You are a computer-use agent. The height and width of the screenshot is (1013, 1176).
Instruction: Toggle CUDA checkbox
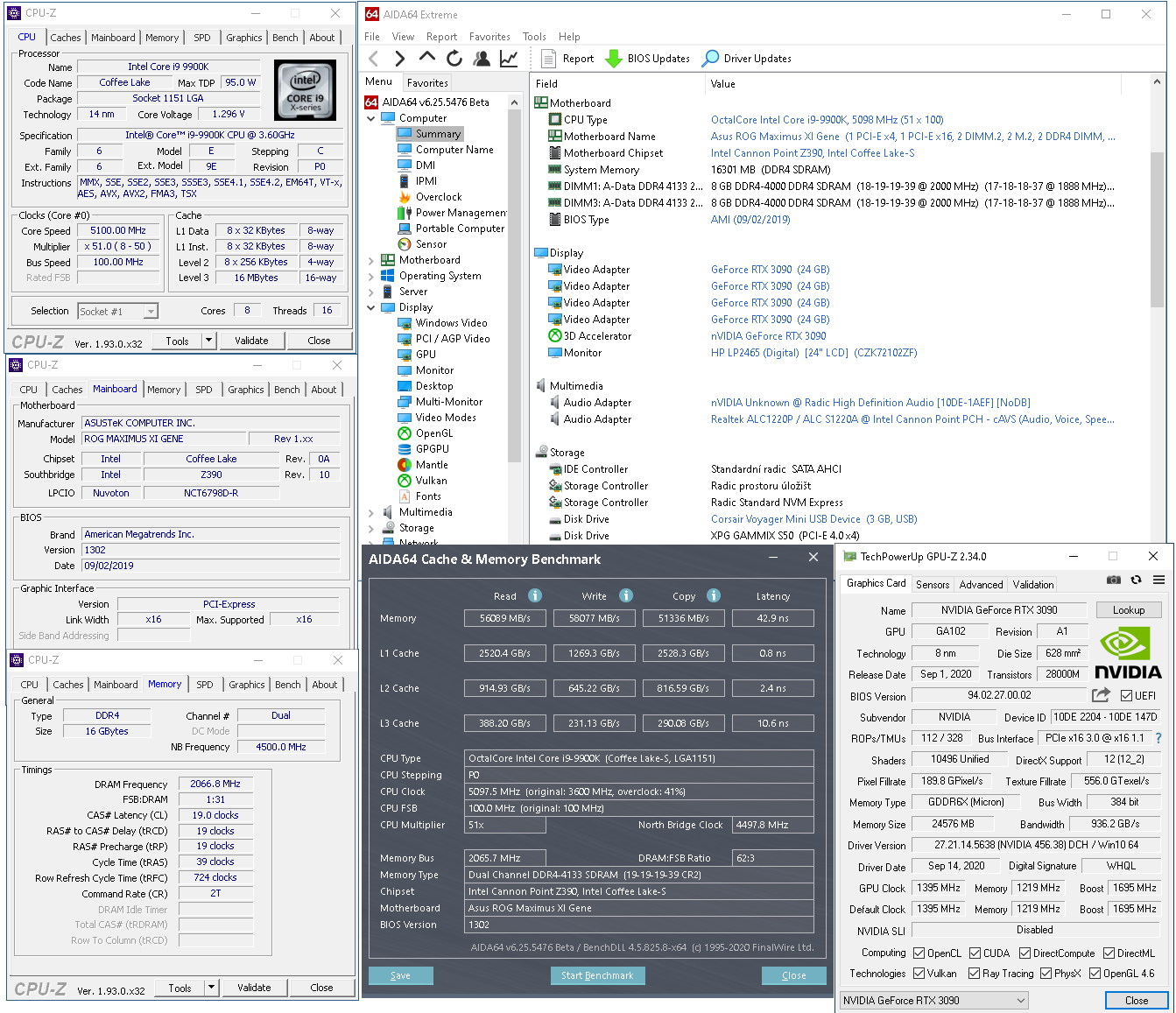point(975,953)
